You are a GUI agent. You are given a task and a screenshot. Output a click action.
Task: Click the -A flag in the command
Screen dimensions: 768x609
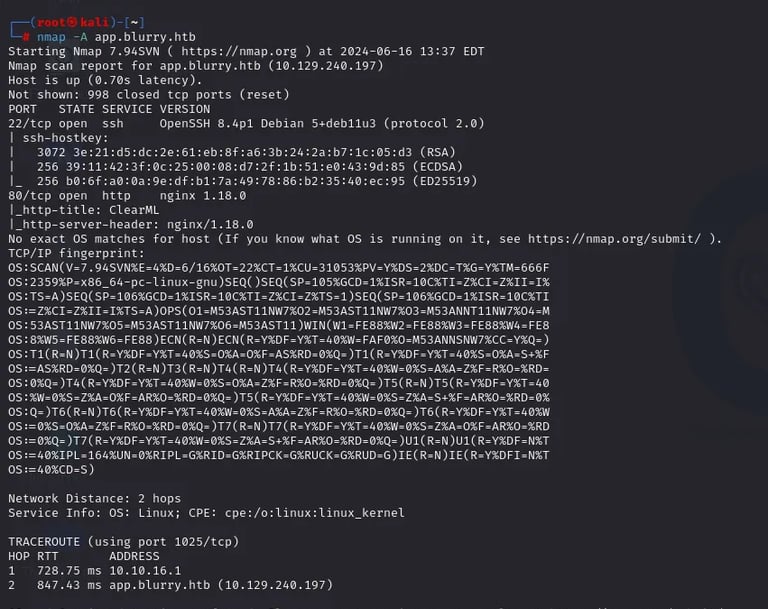click(83, 36)
